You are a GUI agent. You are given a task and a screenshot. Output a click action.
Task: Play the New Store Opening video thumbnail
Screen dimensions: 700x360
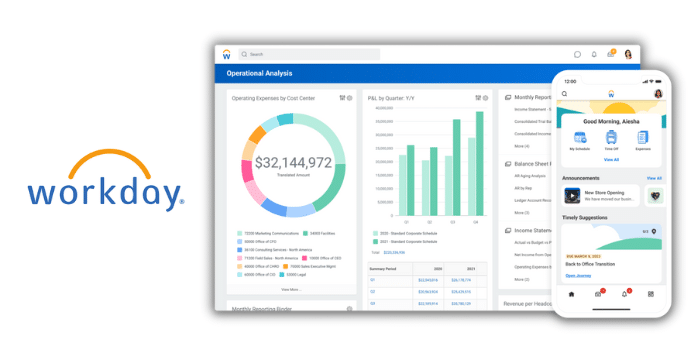[572, 196]
